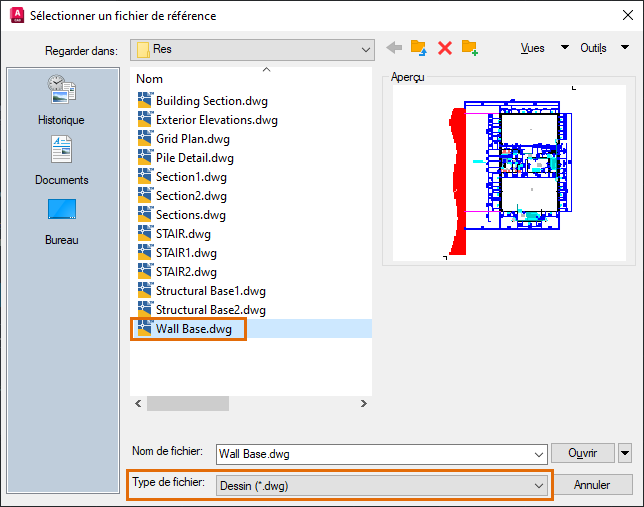Select file name STAIR.dwg
The height and width of the screenshot is (507, 644).
[x=183, y=234]
